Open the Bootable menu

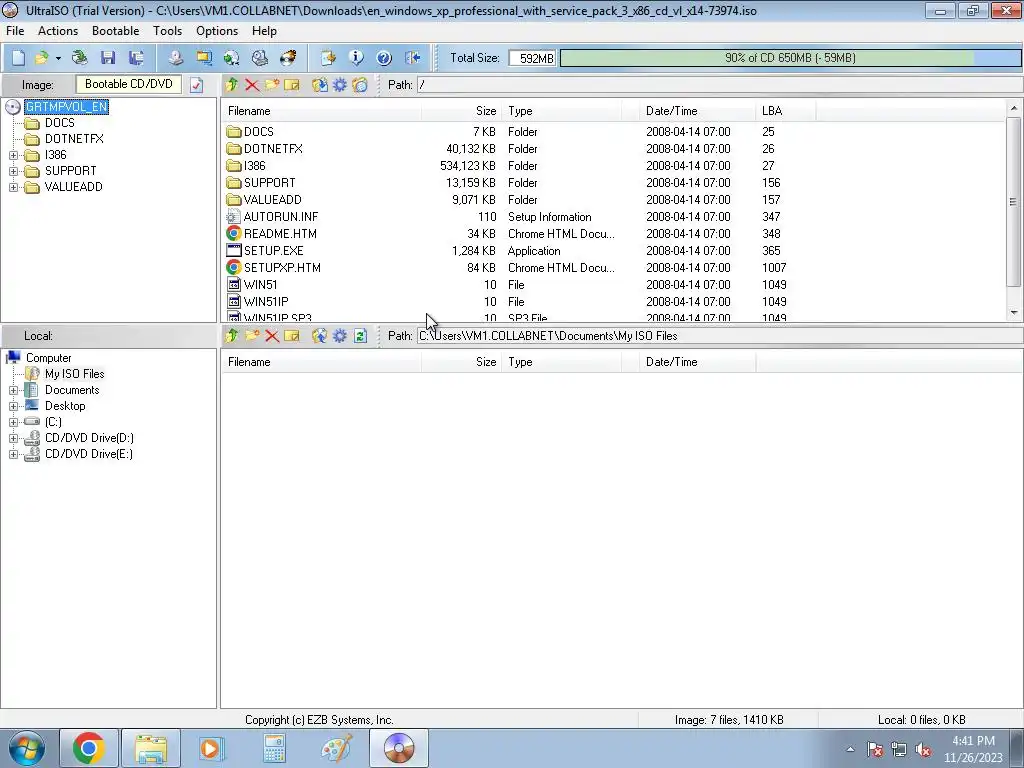pos(116,31)
